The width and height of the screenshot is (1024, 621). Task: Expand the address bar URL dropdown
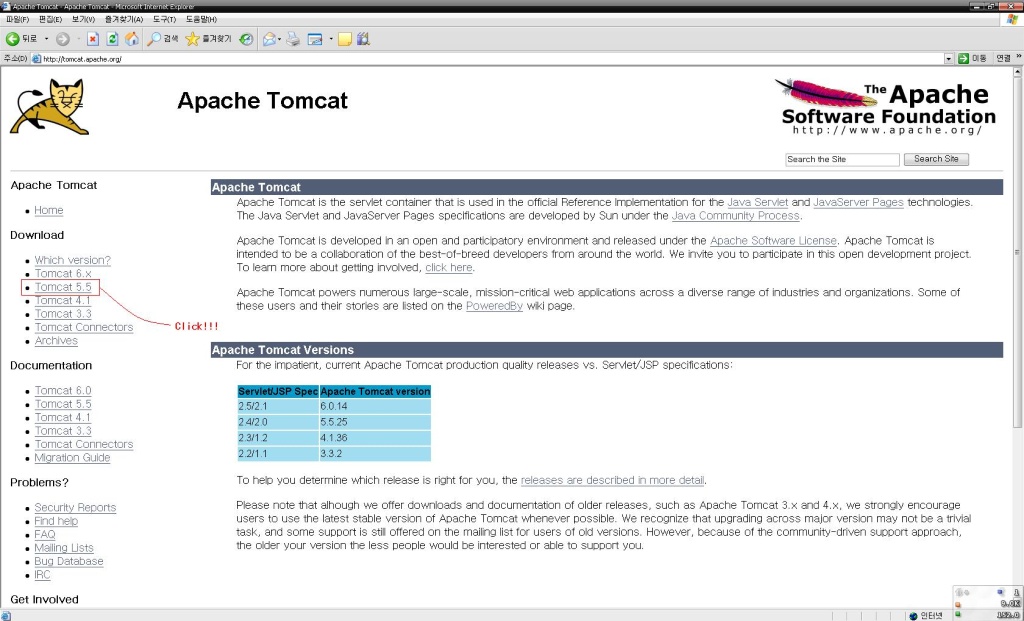click(949, 59)
